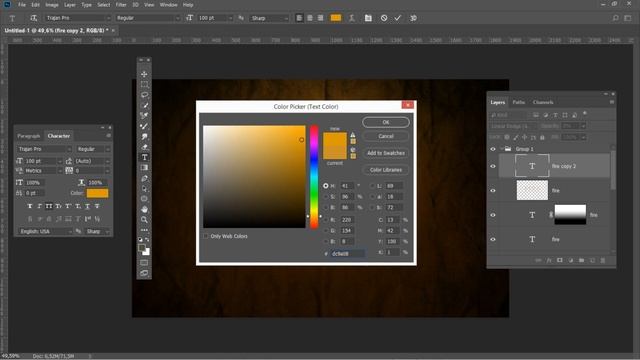Toggle Faux Italic in Character panel
The height and width of the screenshot is (360, 640).
coord(40,206)
